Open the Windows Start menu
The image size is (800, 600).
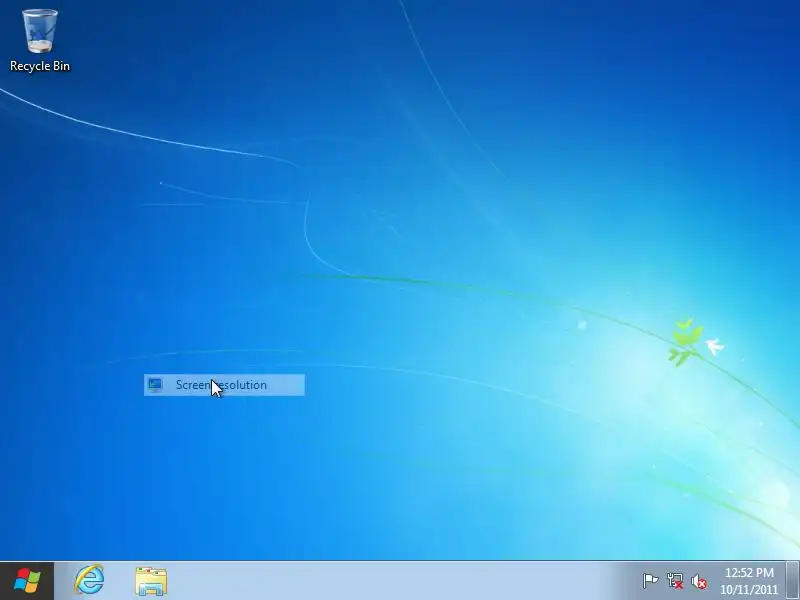pos(27,581)
